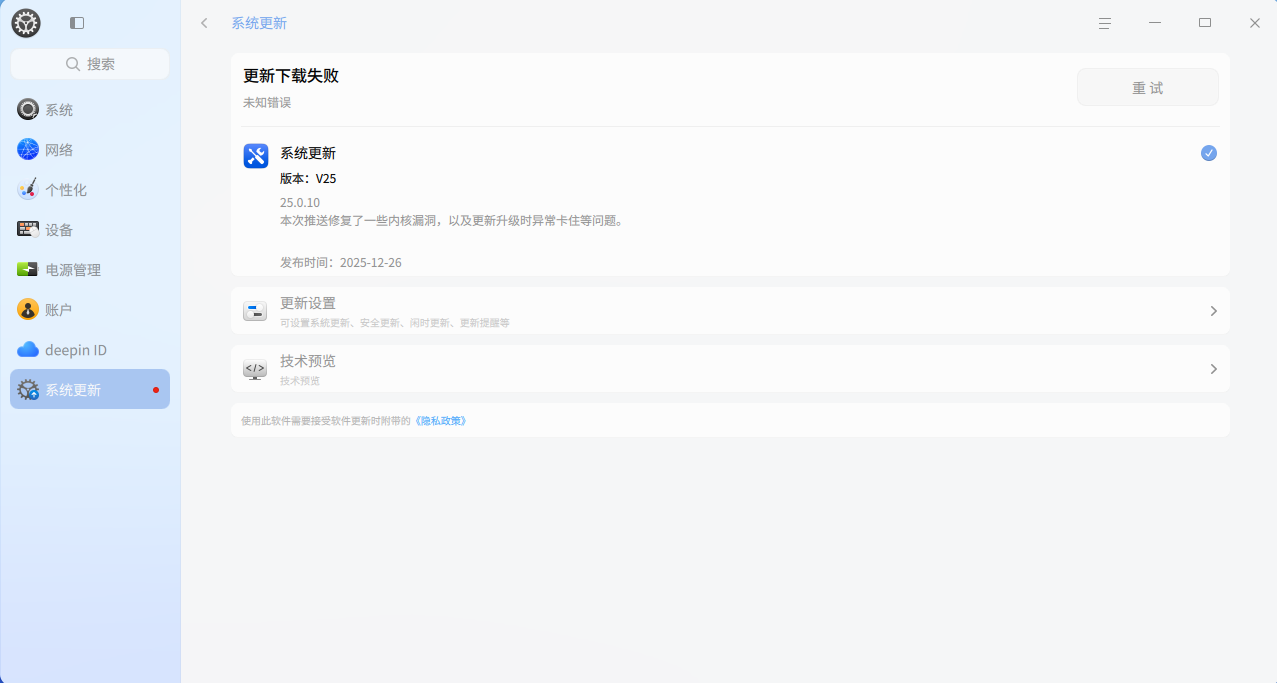Click the 系统更新 gear icon in sidebar
1277x683 pixels.
coord(28,390)
